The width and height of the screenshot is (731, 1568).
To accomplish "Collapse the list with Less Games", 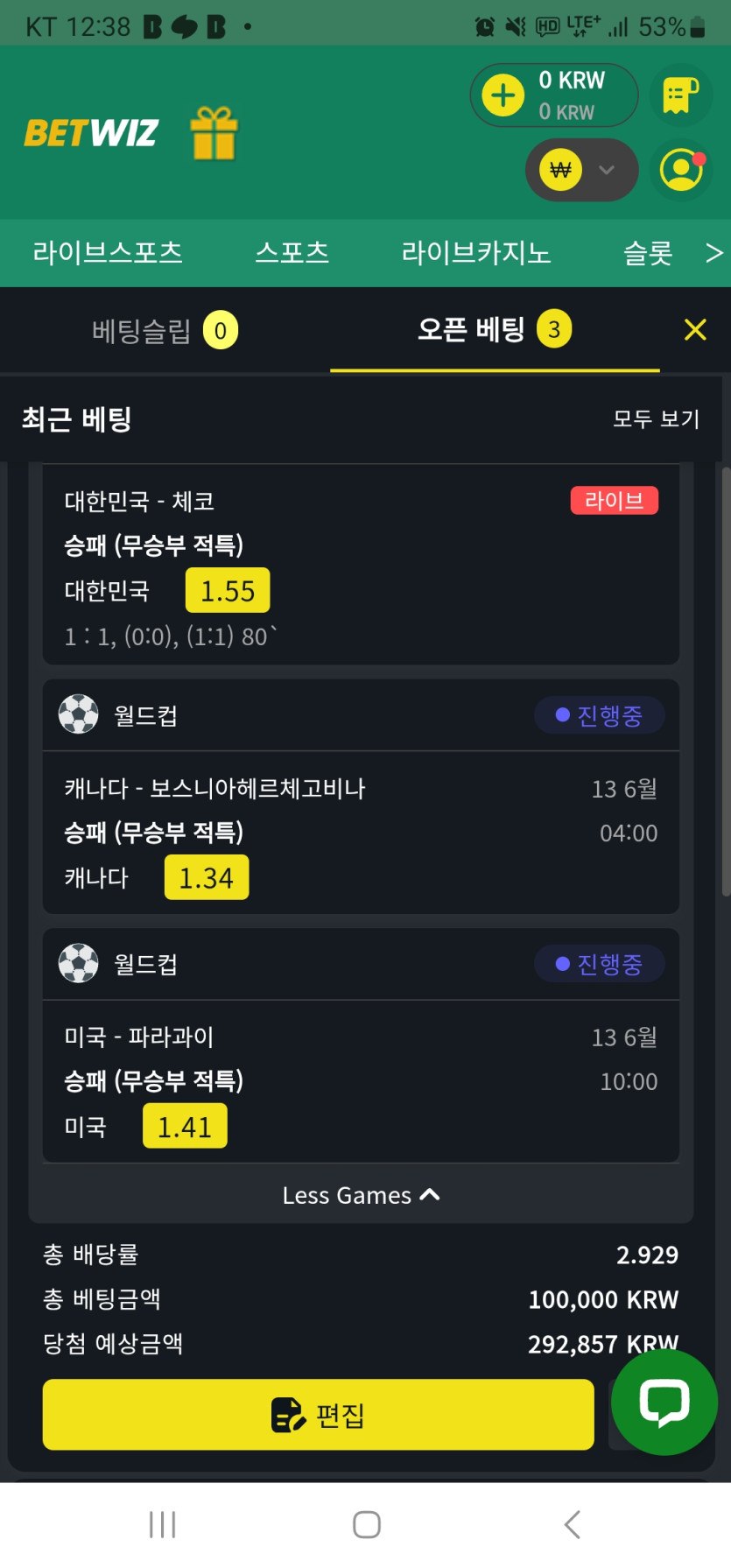I will 361,1195.
